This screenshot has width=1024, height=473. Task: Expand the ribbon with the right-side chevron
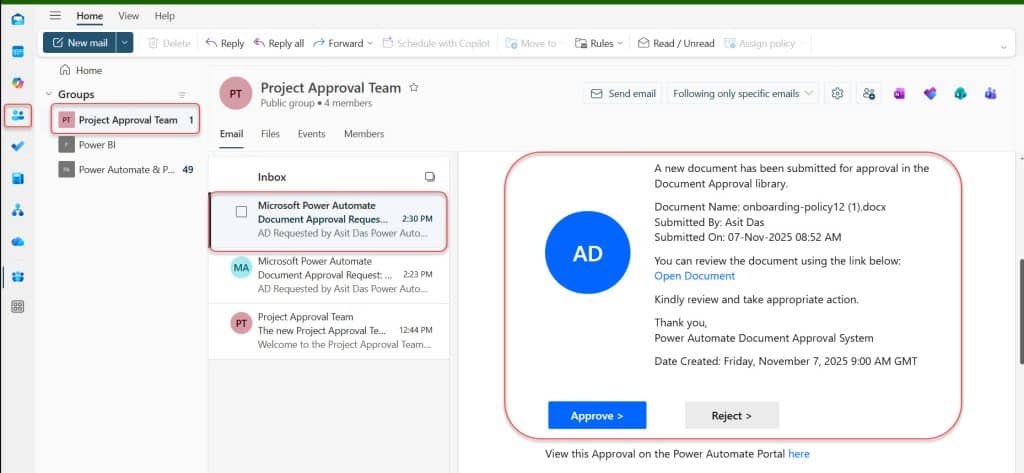1004,46
